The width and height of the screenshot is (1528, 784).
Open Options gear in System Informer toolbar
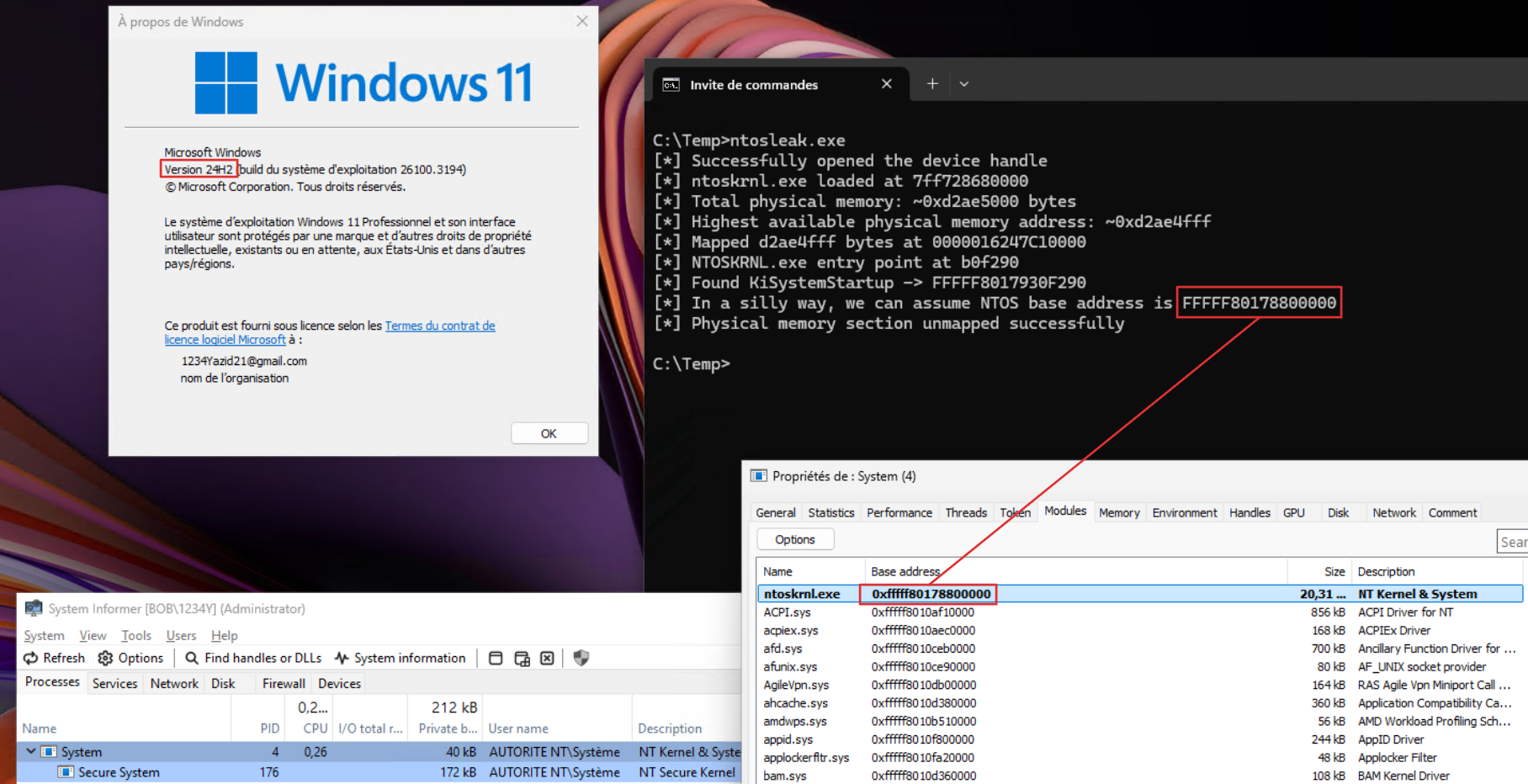[105, 658]
